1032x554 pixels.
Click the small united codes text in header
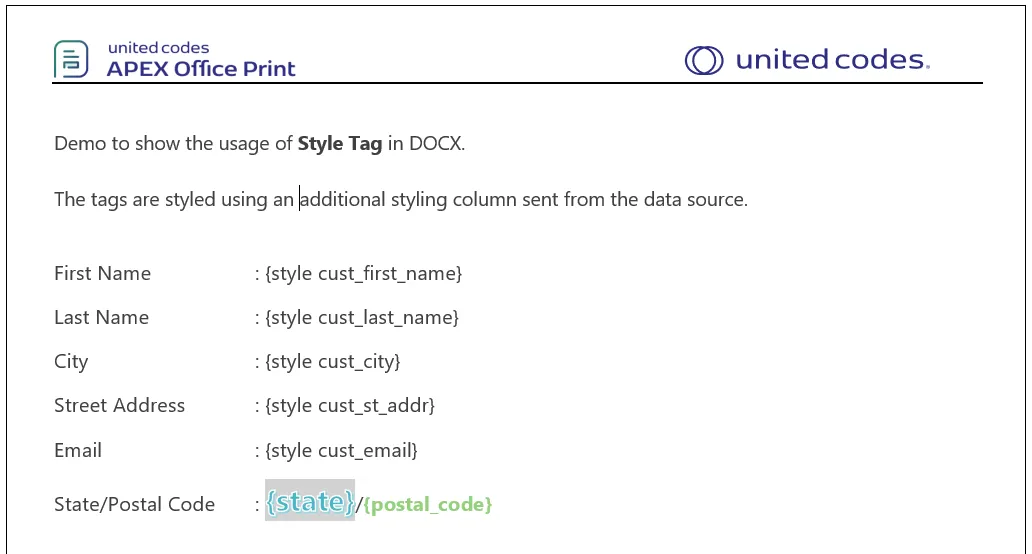pos(159,48)
